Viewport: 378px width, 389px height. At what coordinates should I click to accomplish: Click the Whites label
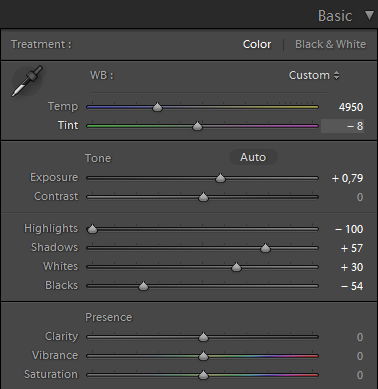coord(60,266)
